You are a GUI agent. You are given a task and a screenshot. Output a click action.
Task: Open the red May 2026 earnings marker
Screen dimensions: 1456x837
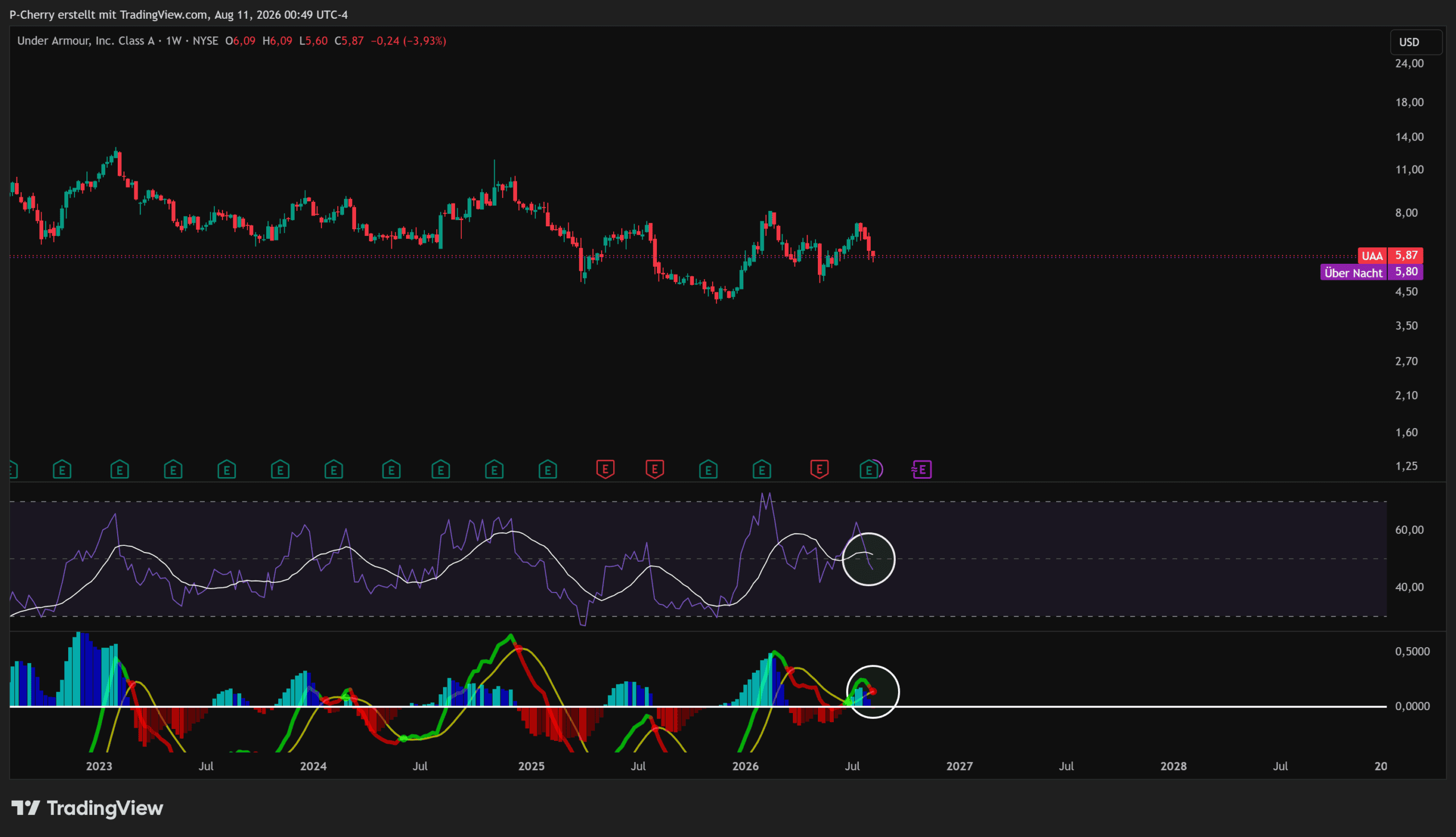click(x=819, y=470)
